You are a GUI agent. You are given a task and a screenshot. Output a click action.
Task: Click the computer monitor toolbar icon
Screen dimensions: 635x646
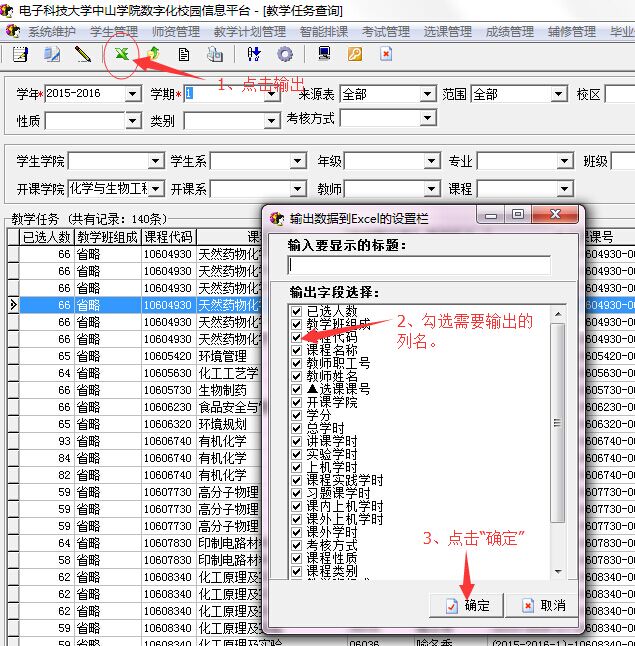324,54
